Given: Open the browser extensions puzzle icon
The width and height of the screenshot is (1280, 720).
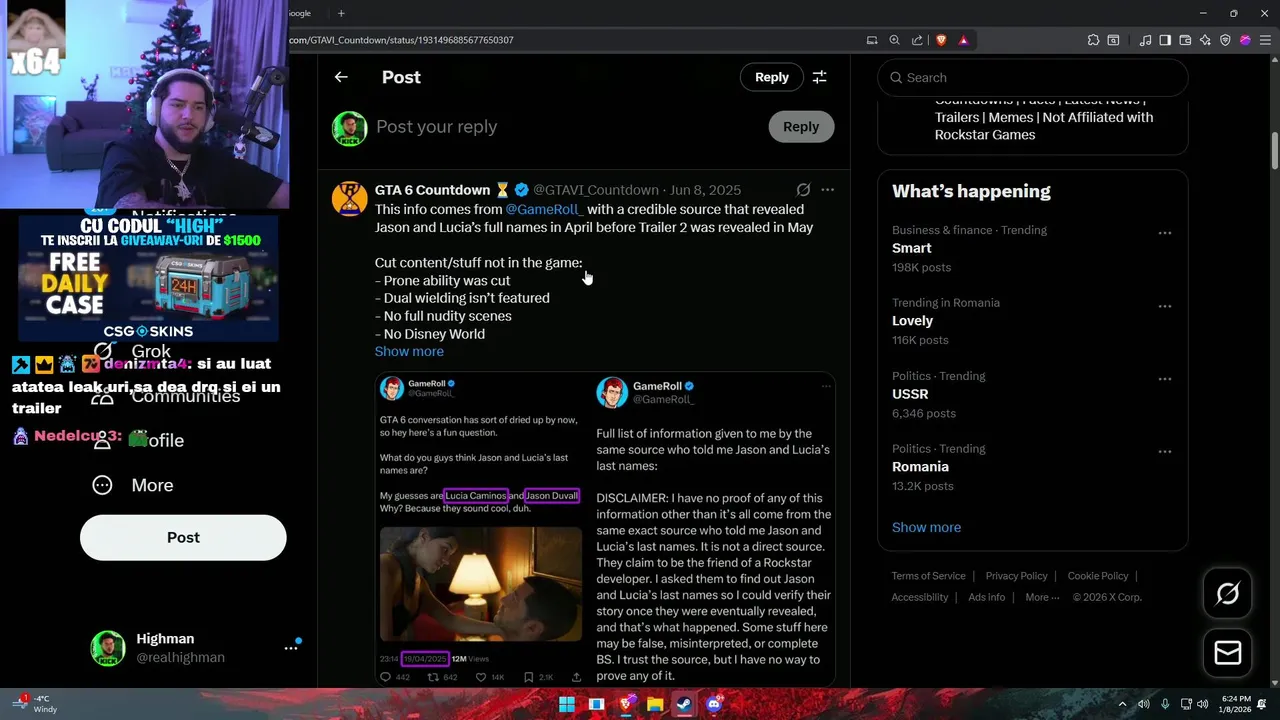Looking at the screenshot, I should (x=1093, y=40).
